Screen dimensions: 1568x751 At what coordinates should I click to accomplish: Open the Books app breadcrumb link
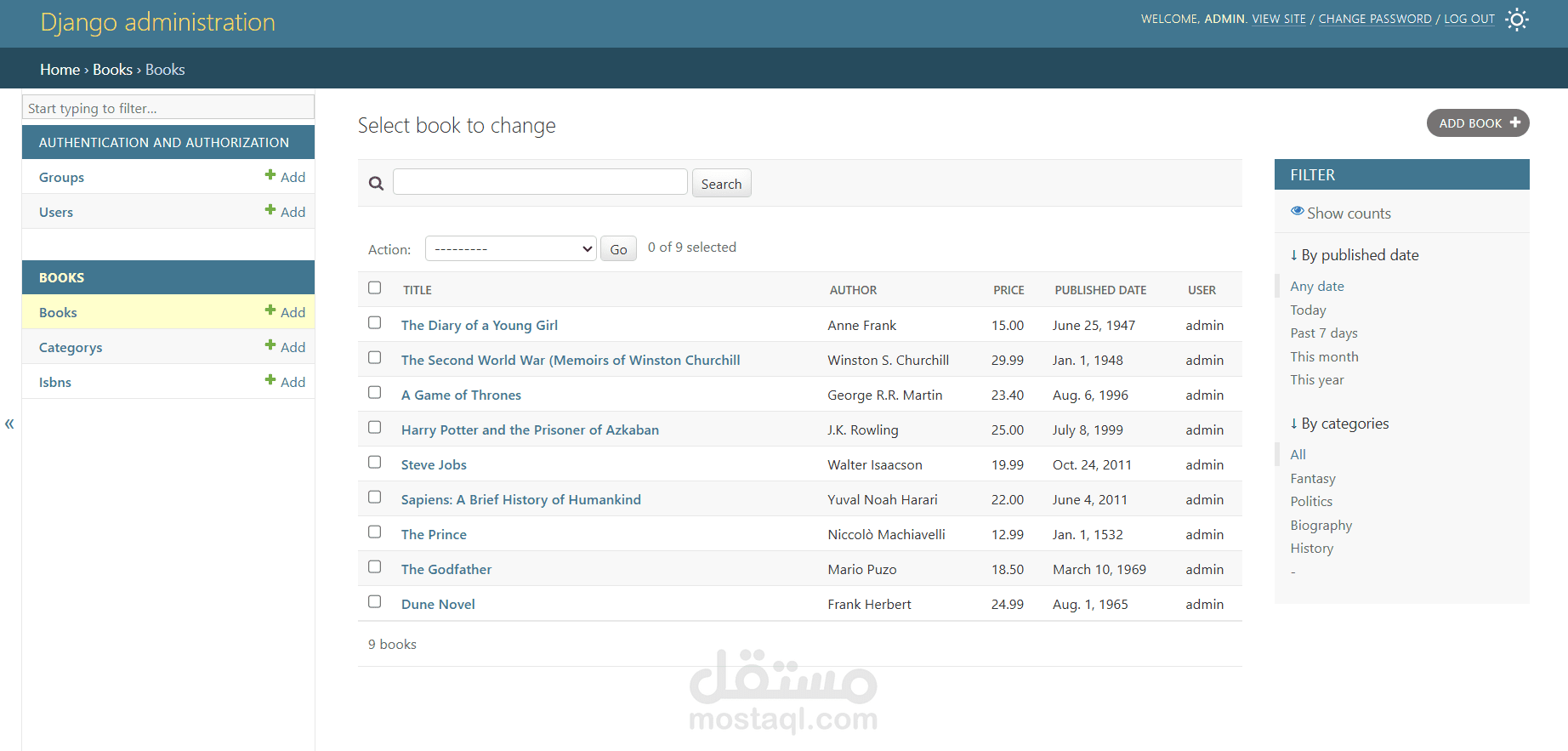[112, 69]
